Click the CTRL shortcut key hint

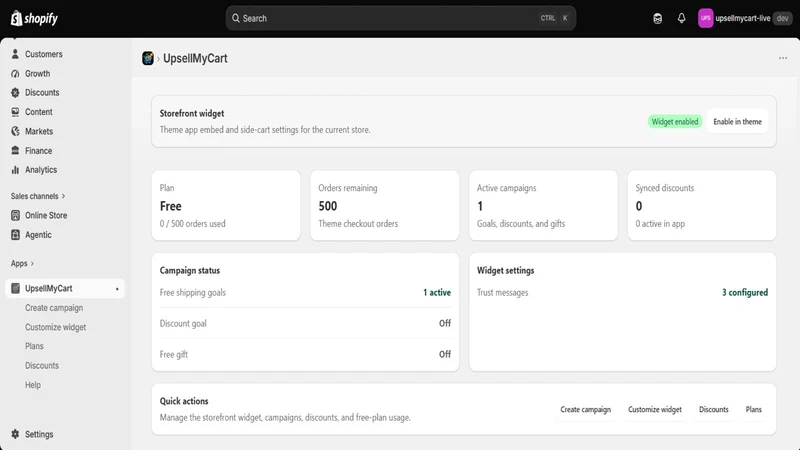click(548, 18)
